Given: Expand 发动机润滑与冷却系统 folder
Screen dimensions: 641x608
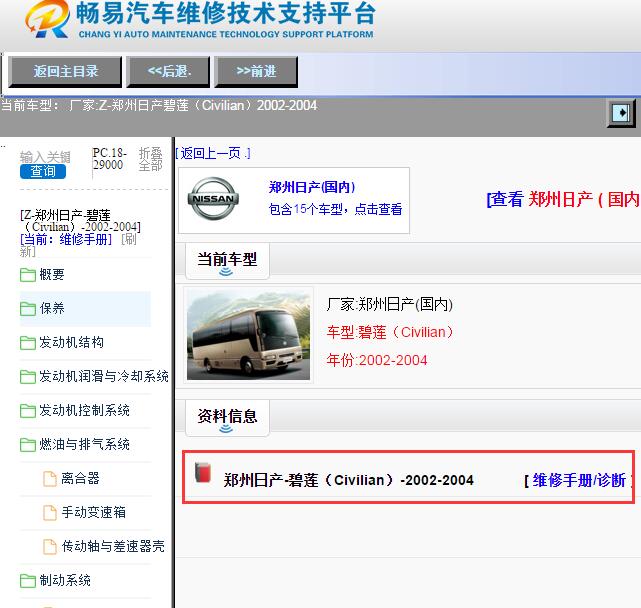Looking at the screenshot, I should 104,376.
